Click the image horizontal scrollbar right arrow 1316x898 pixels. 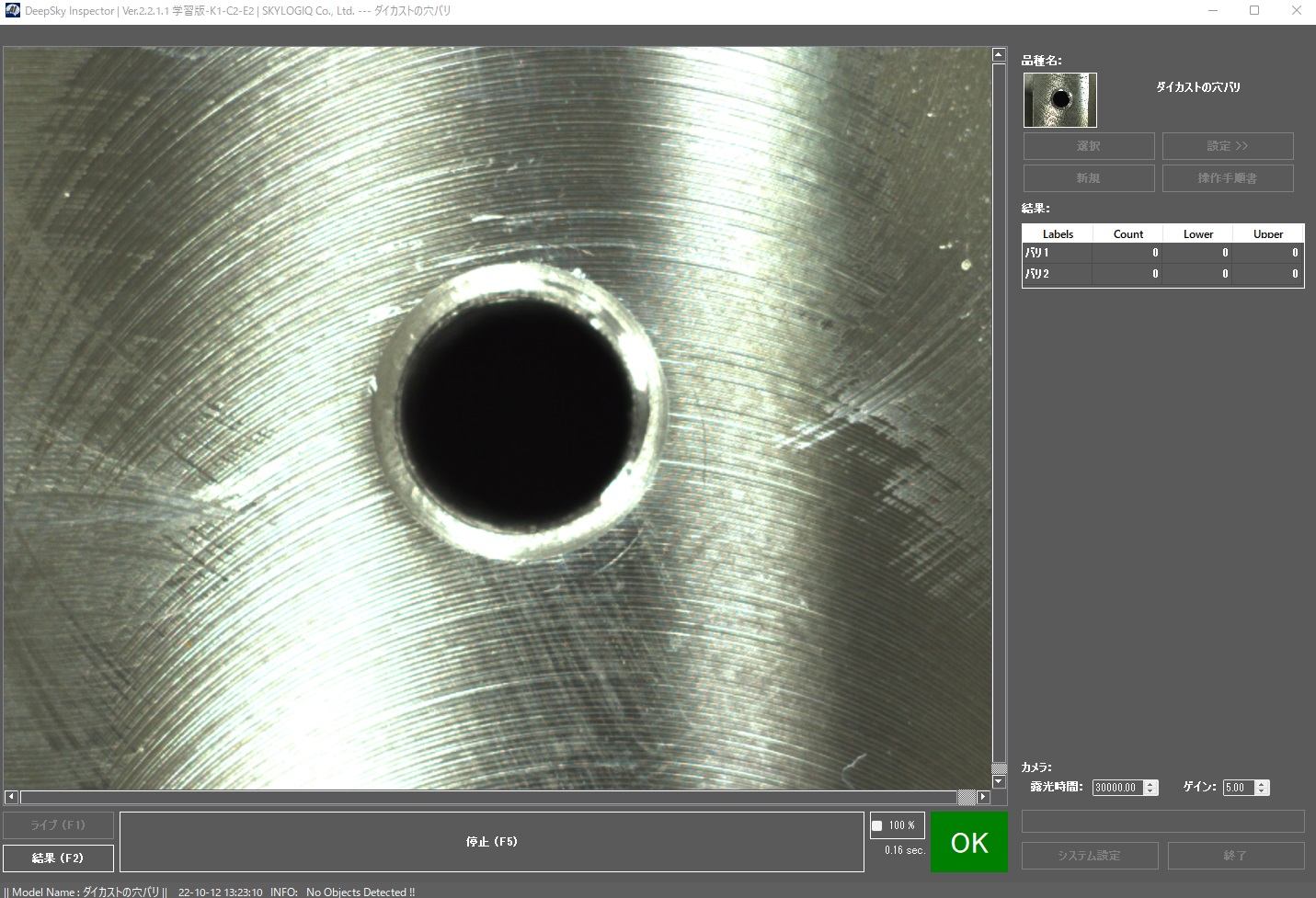pos(983,797)
